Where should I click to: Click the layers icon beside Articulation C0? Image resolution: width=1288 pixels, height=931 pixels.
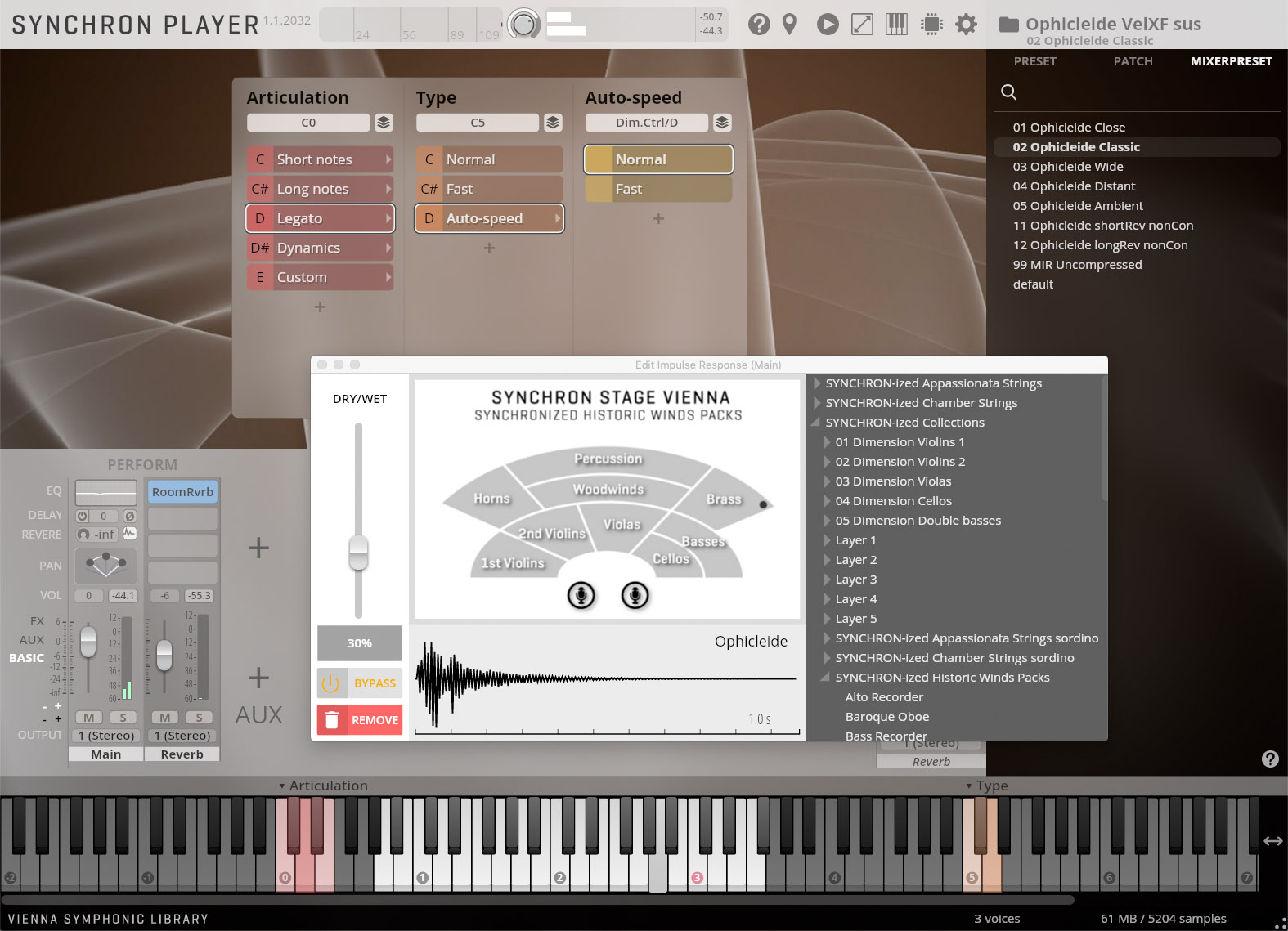(x=384, y=123)
